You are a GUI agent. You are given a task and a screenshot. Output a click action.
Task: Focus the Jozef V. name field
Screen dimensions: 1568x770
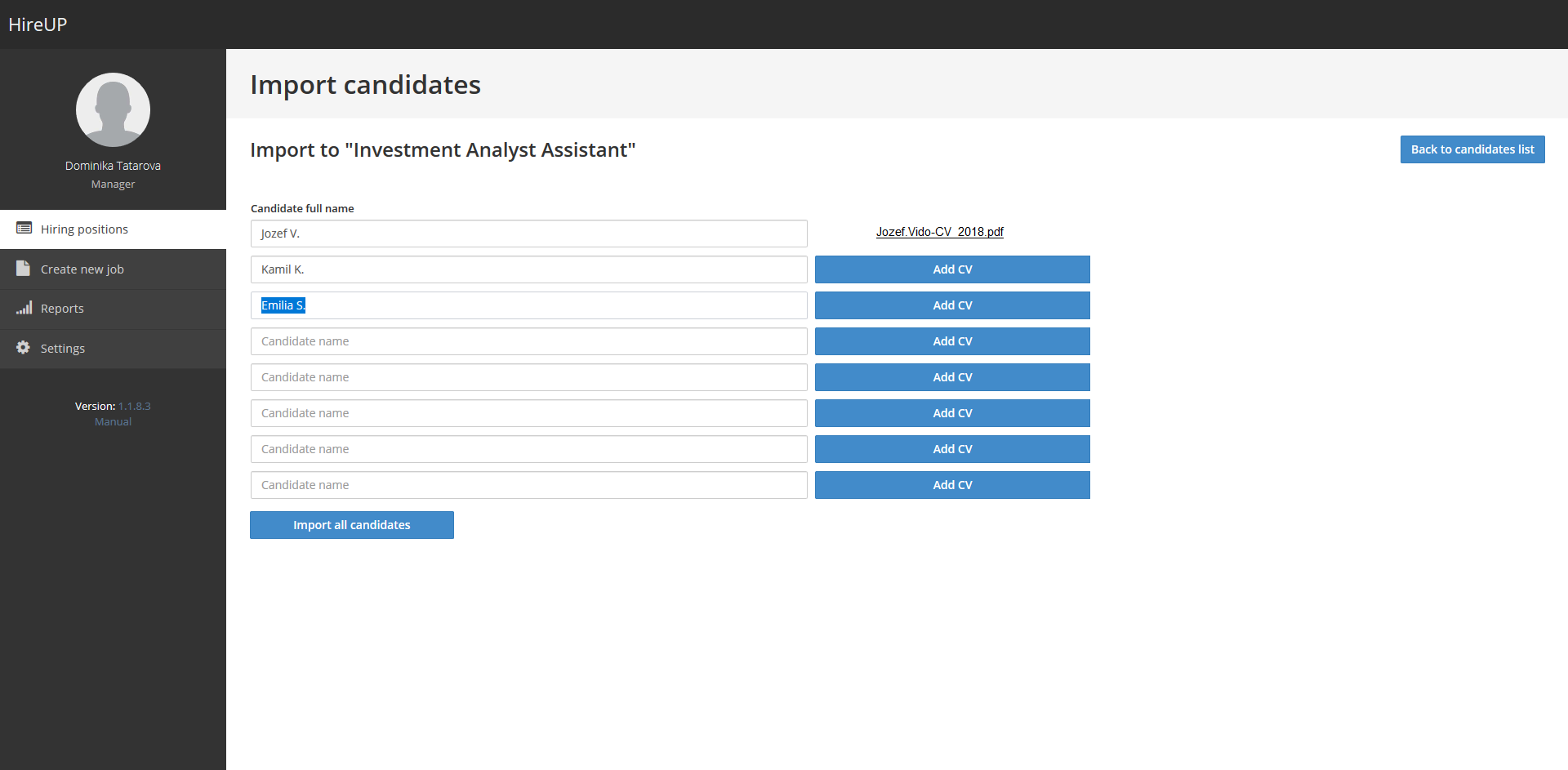(x=528, y=234)
